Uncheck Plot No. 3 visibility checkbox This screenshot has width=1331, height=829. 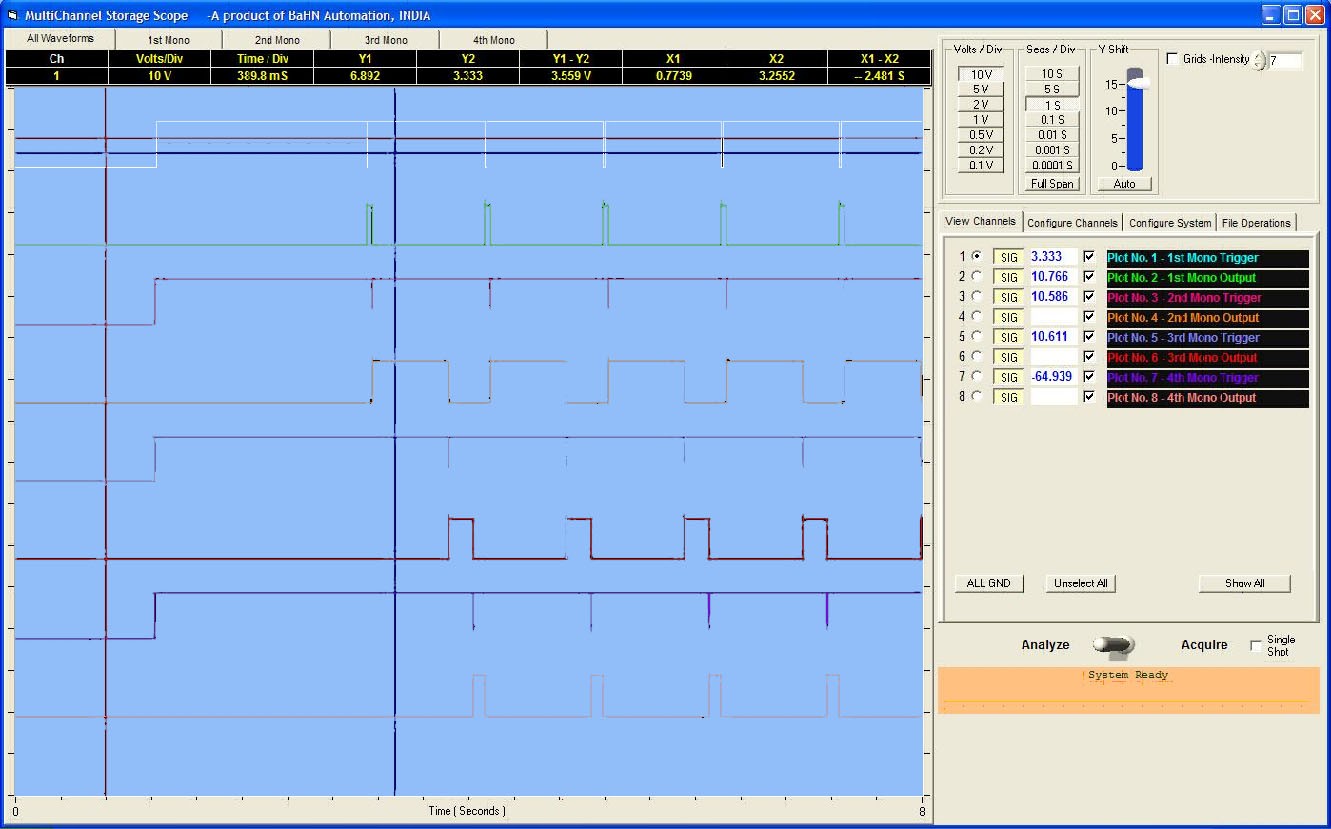coord(1089,297)
